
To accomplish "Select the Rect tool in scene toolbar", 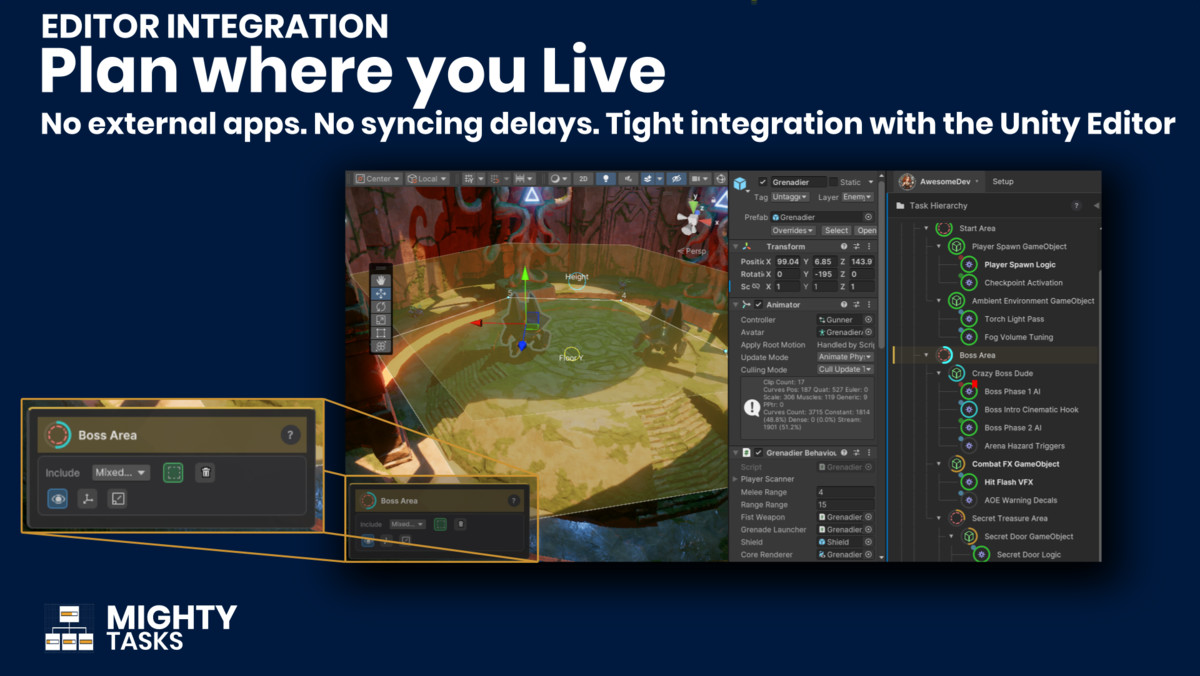I will click(x=380, y=333).
